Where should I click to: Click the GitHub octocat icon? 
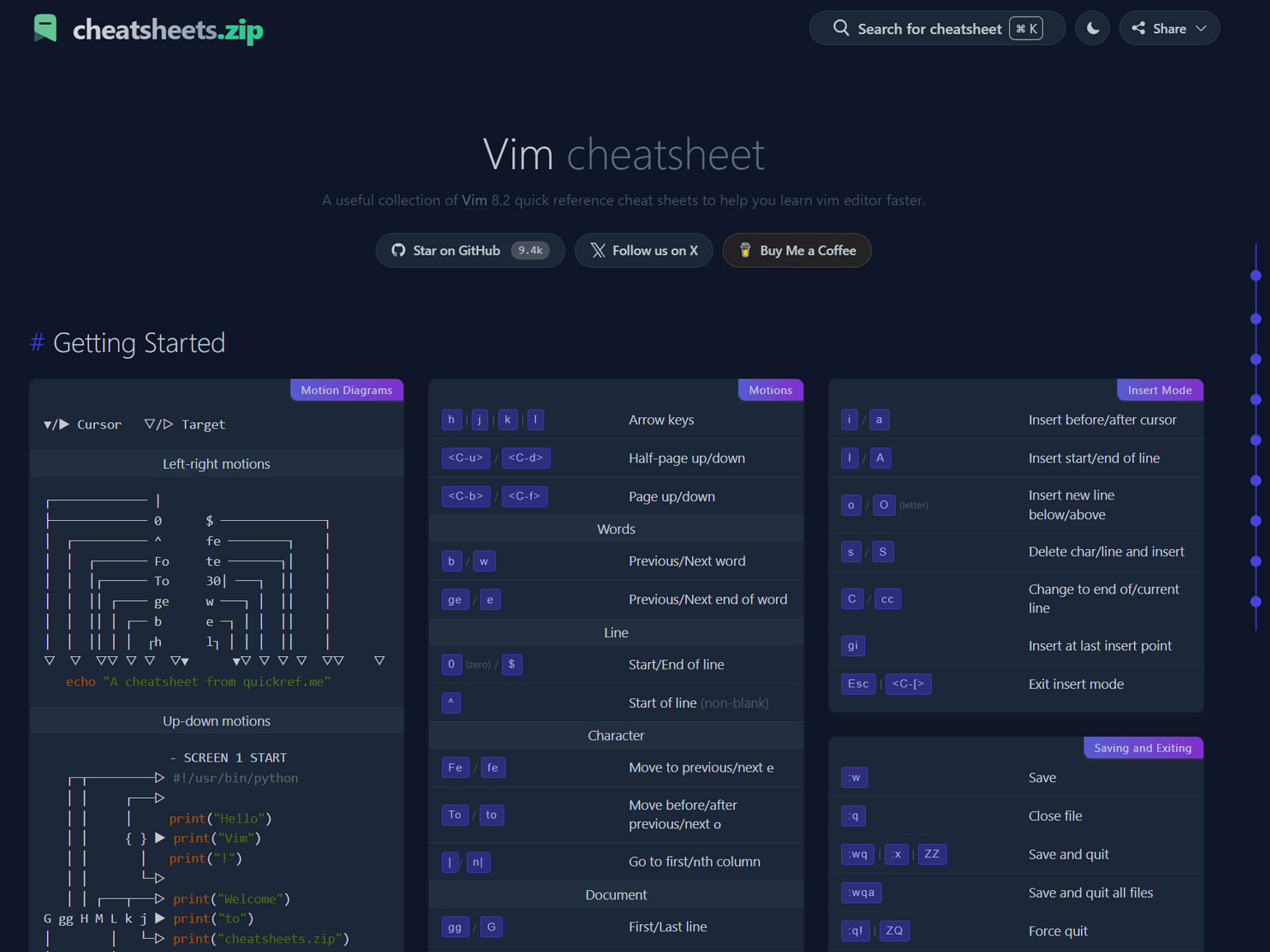pos(398,251)
